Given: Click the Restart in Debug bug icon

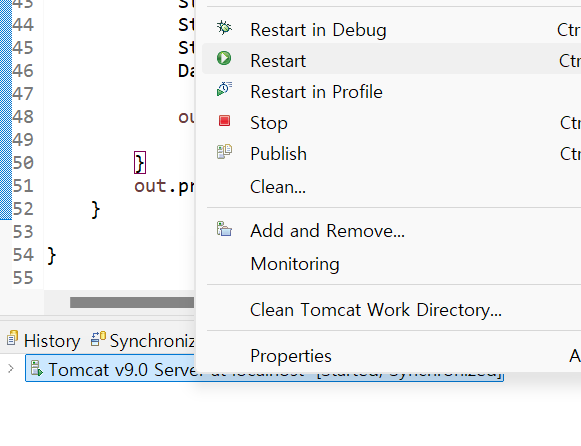Looking at the screenshot, I should pyautogui.click(x=224, y=28).
